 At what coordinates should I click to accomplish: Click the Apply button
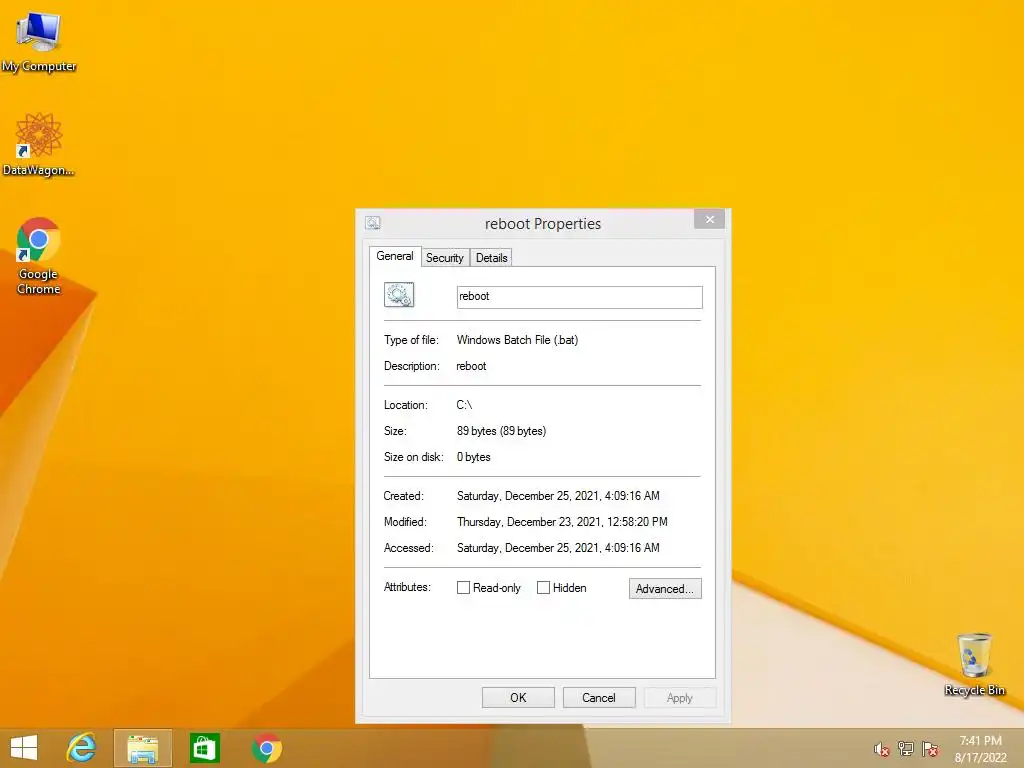679,697
